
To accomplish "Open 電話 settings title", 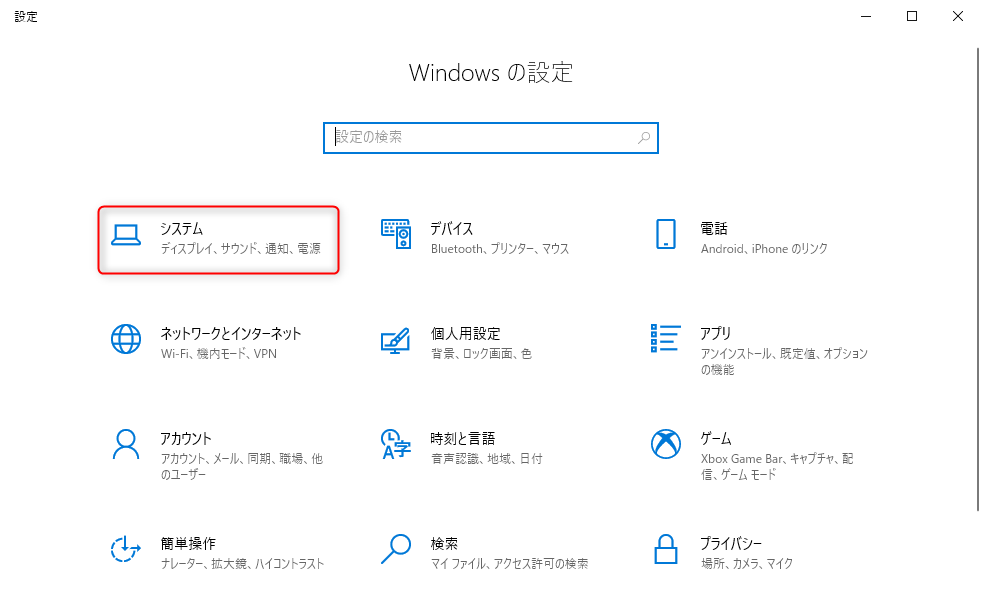I will [714, 228].
